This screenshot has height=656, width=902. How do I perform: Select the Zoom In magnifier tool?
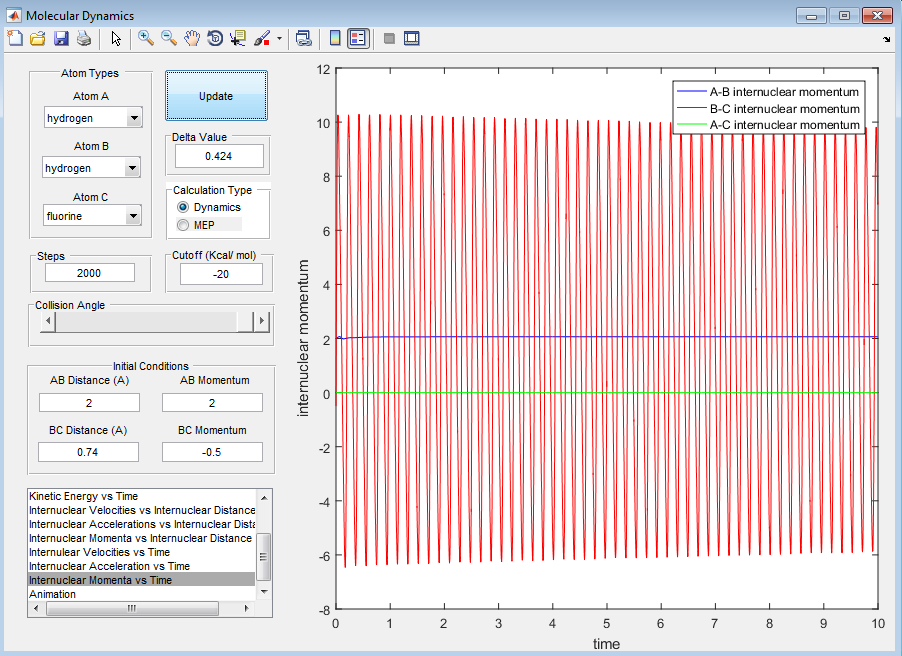coord(146,39)
